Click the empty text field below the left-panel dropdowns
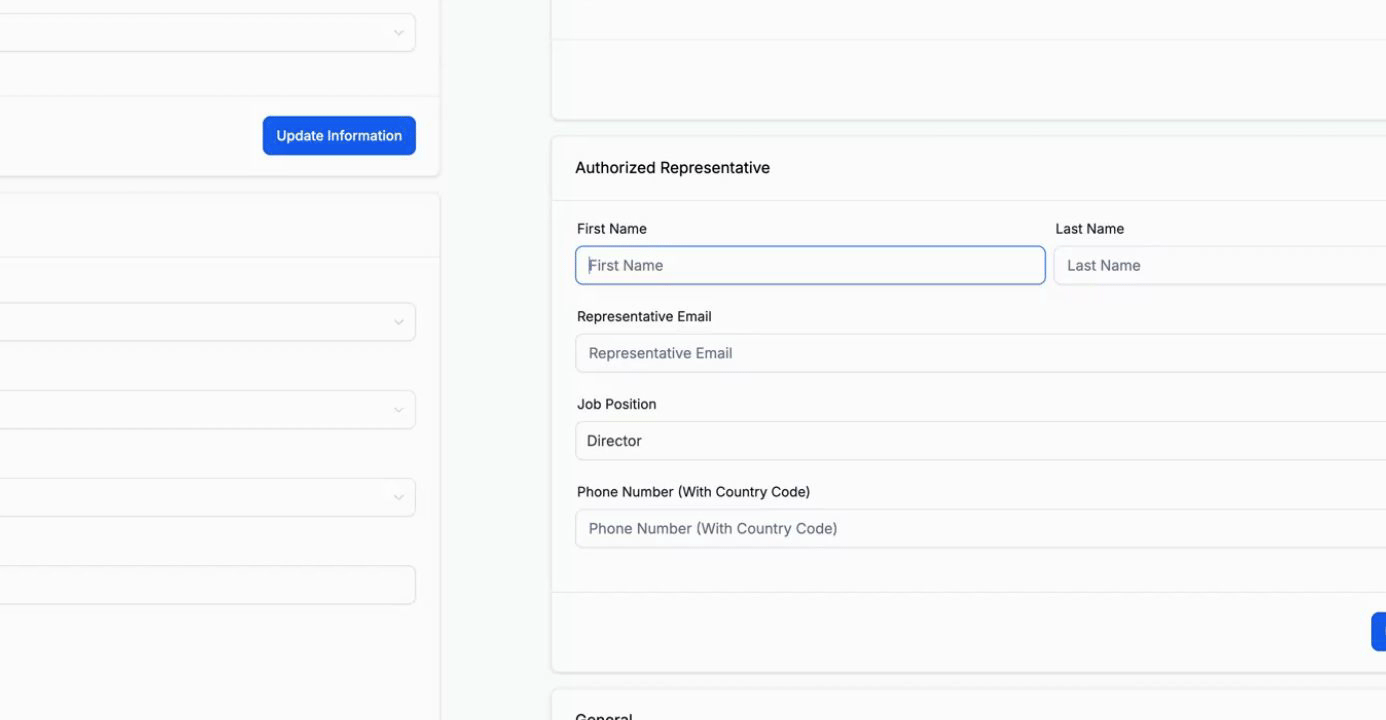The height and width of the screenshot is (720, 1386). coord(200,585)
